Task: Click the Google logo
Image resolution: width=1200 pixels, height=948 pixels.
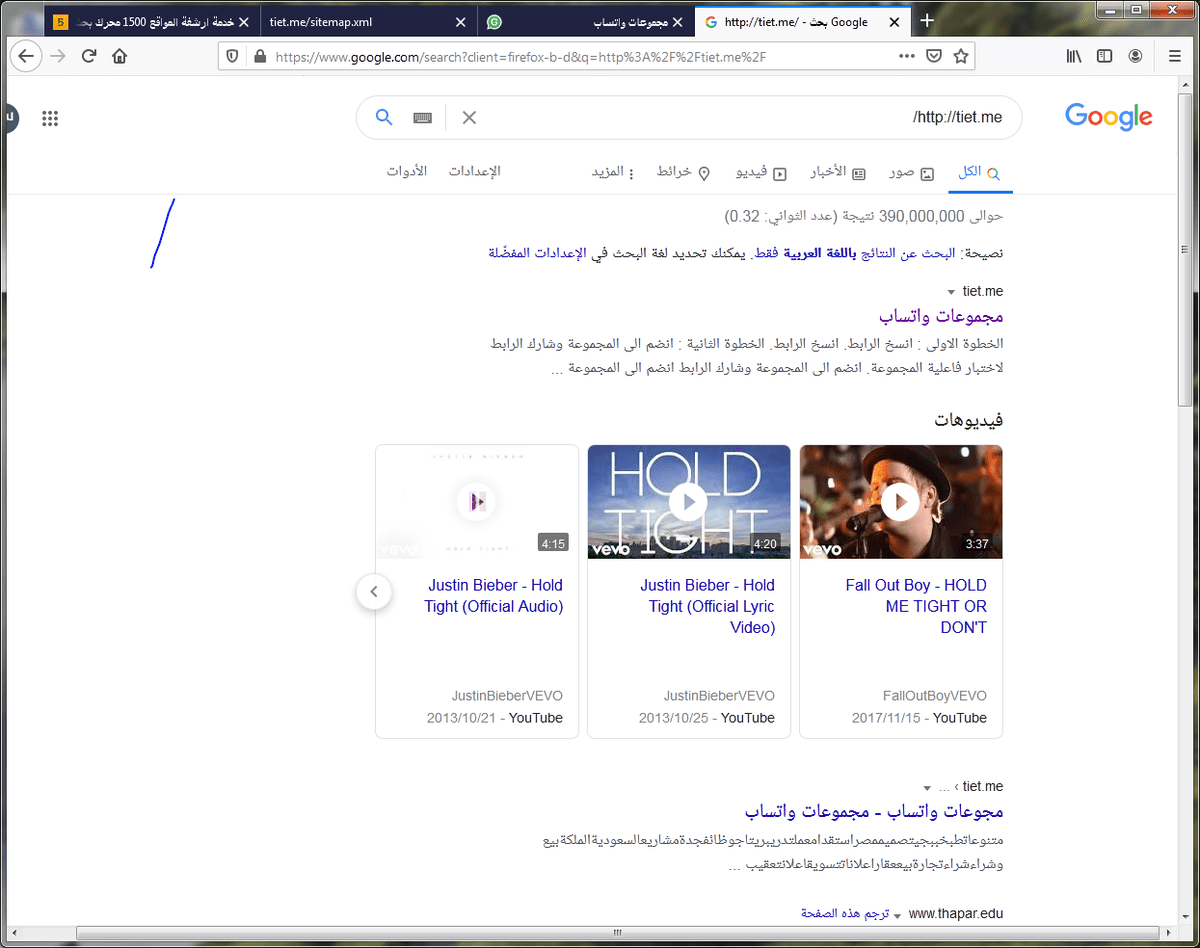Action: click(1109, 116)
